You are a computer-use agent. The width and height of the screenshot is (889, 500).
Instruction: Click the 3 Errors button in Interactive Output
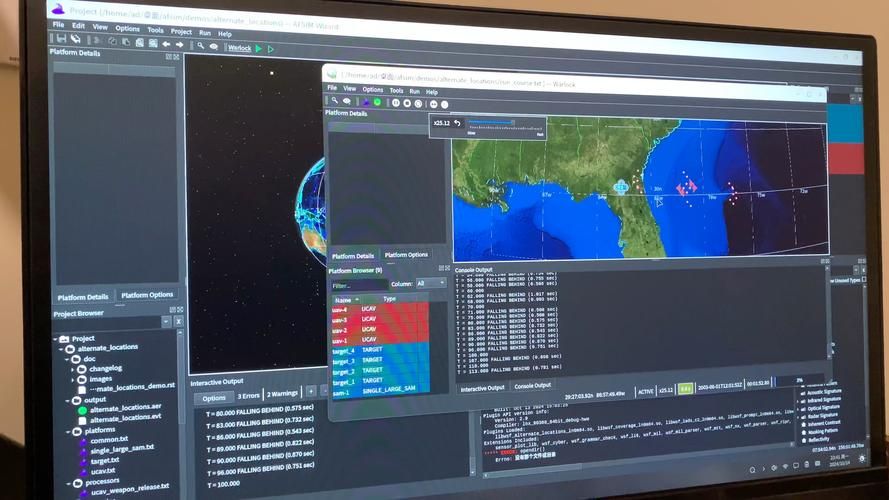pyautogui.click(x=249, y=395)
